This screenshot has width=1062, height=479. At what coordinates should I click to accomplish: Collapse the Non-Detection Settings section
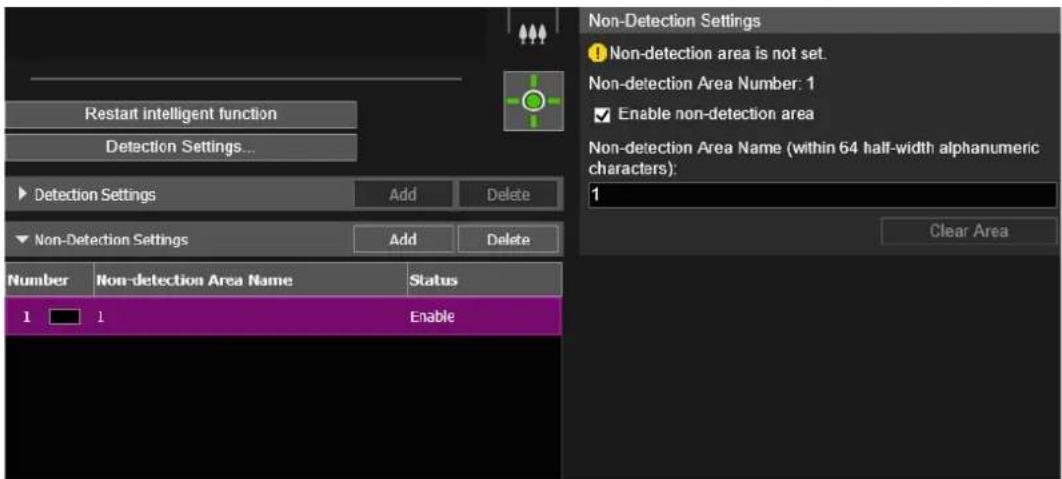click(x=24, y=240)
